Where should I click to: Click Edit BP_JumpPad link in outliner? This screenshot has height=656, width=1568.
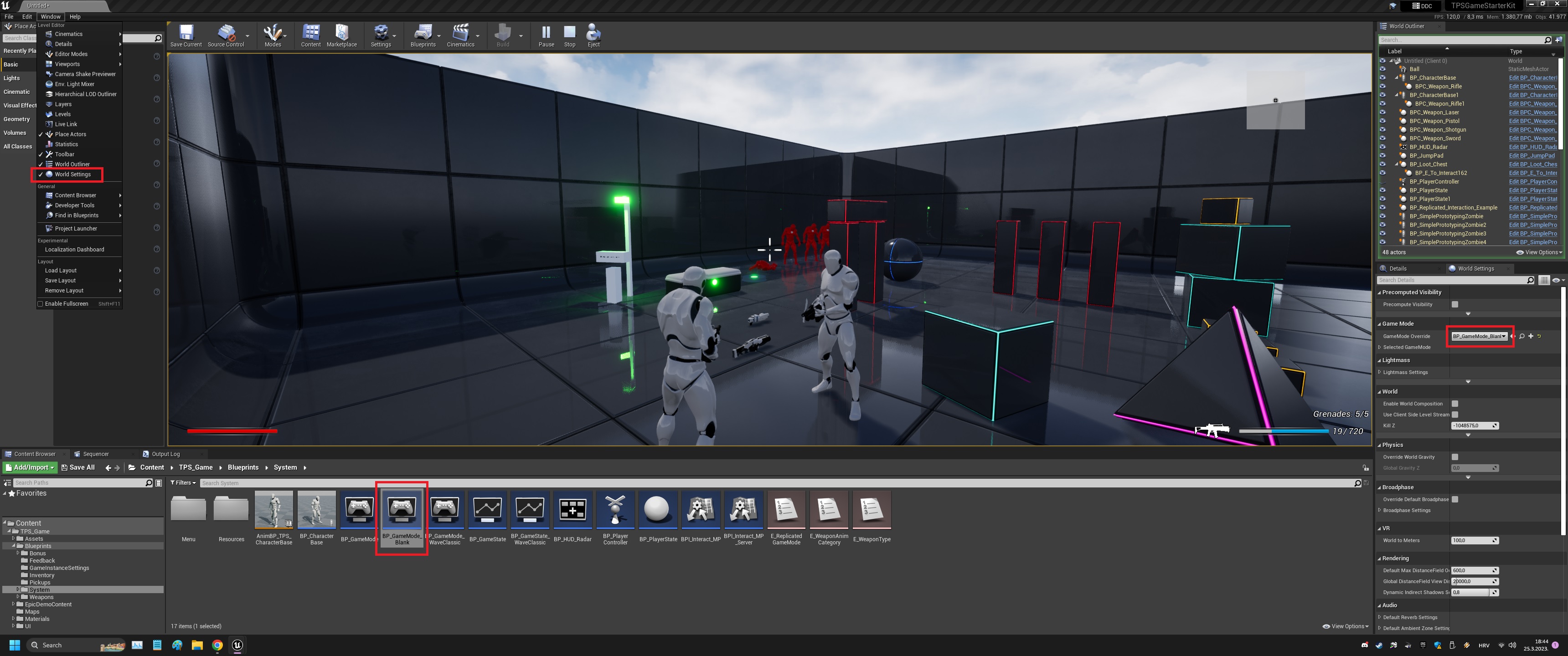pos(1531,156)
